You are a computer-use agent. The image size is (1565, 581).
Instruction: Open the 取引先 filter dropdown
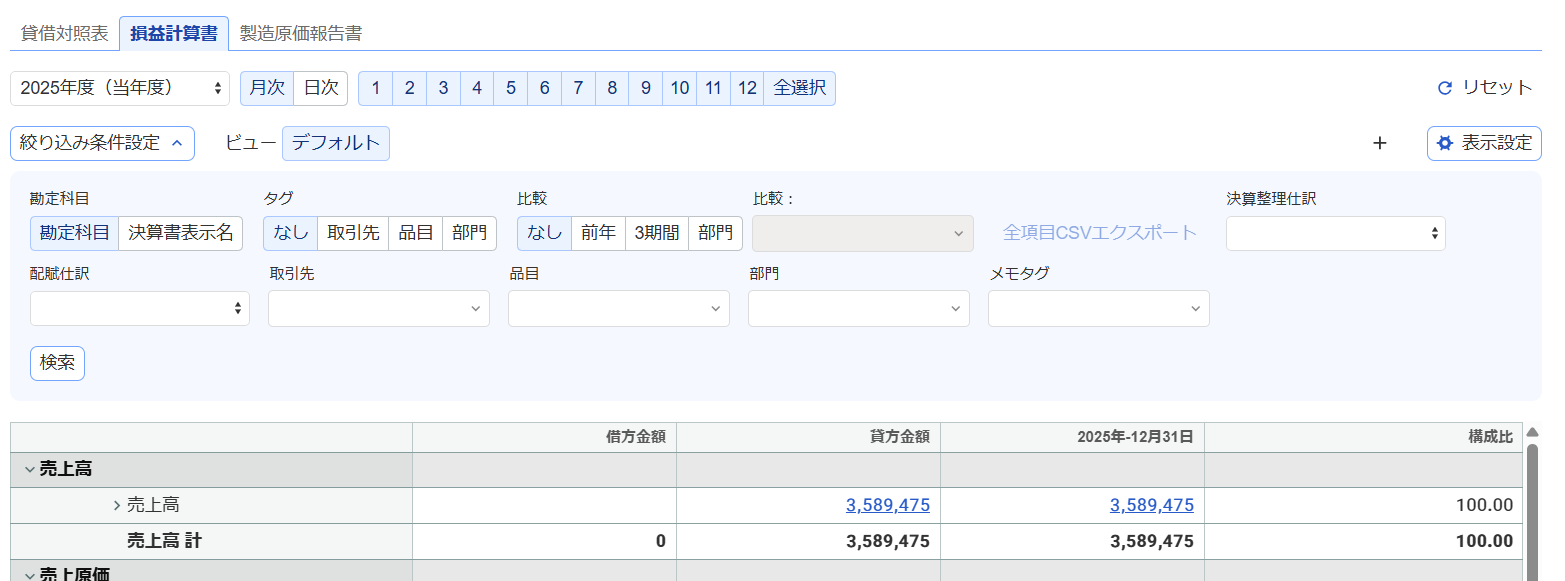pyautogui.click(x=379, y=308)
